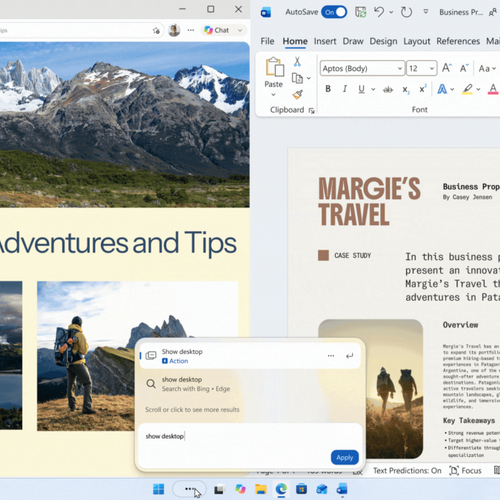This screenshot has width=500, height=500.
Task: Click the text highlight color pen icon
Action: pos(467,89)
